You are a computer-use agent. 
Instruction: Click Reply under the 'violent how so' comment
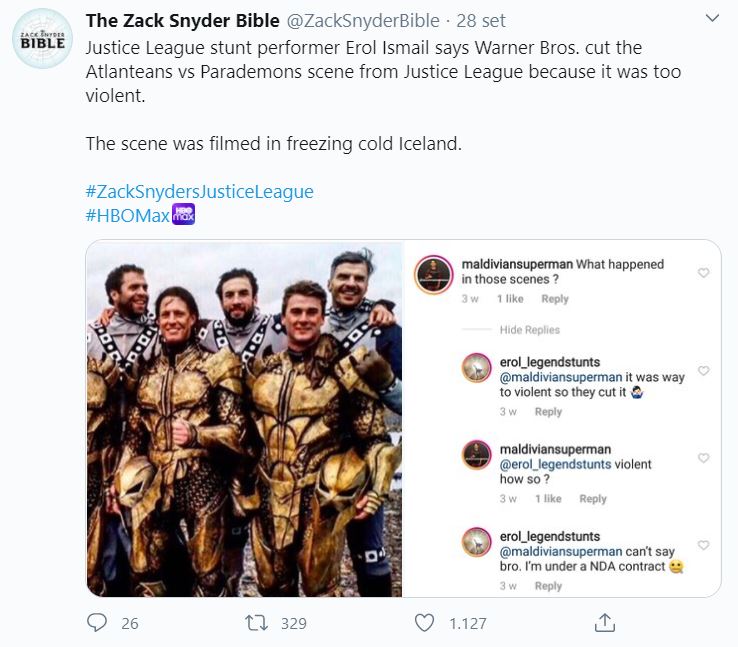click(593, 499)
